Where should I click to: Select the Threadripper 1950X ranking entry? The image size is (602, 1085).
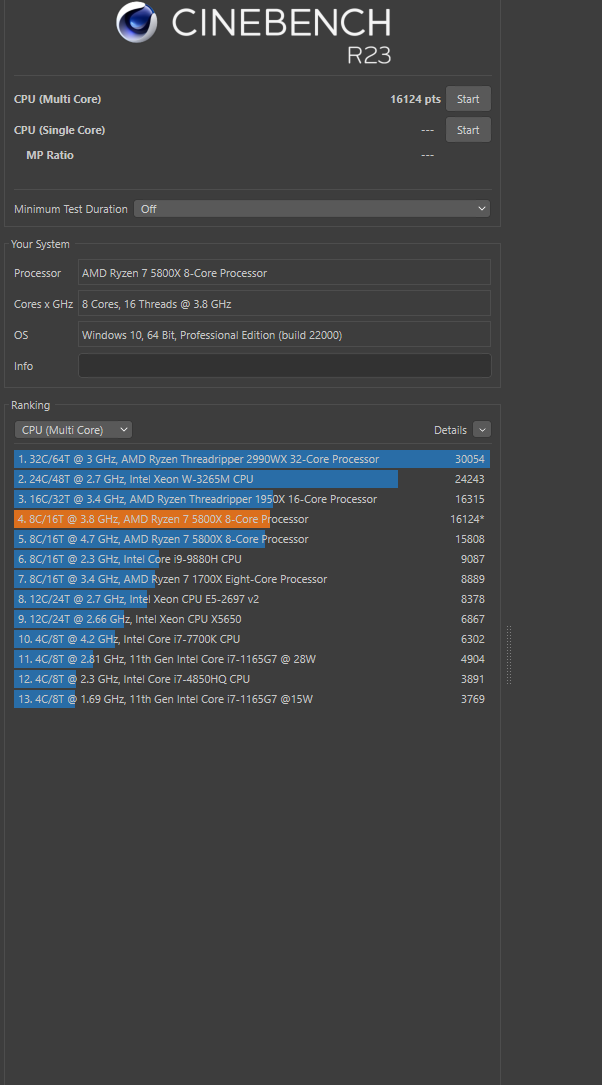tap(252, 499)
